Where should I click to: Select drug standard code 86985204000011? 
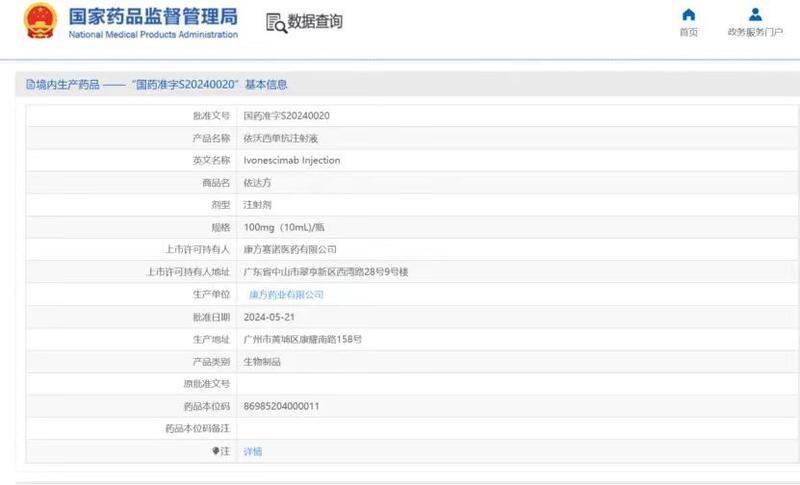[281, 406]
